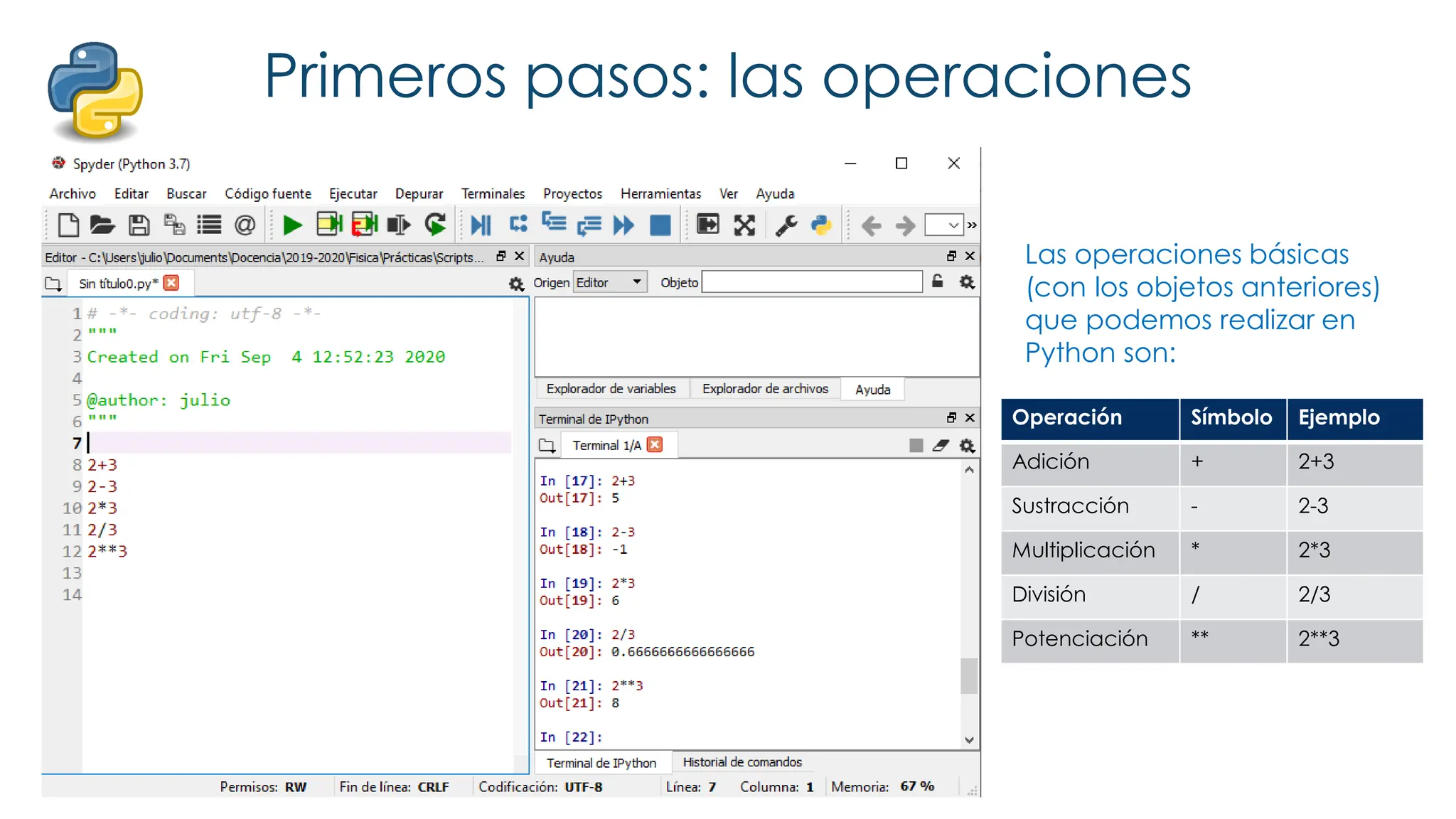The image size is (1456, 819).
Task: Open the Proyectos menu
Action: [572, 193]
